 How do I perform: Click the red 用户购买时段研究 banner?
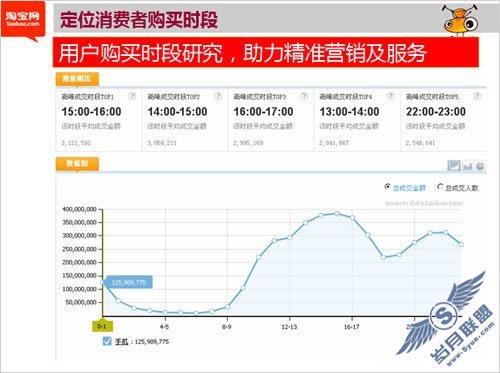pos(266,53)
